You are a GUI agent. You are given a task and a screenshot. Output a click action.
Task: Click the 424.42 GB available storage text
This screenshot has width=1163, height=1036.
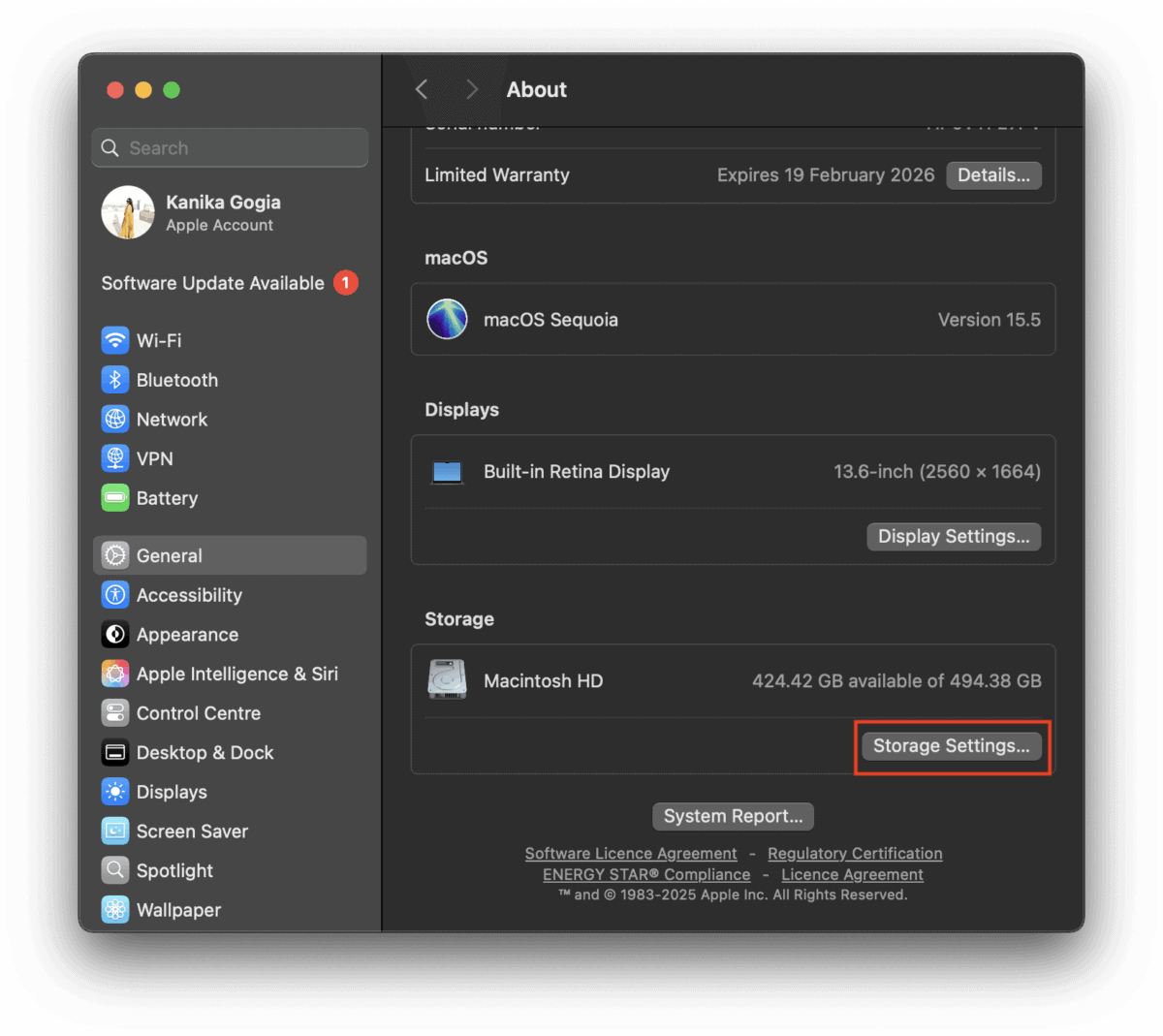tap(897, 681)
